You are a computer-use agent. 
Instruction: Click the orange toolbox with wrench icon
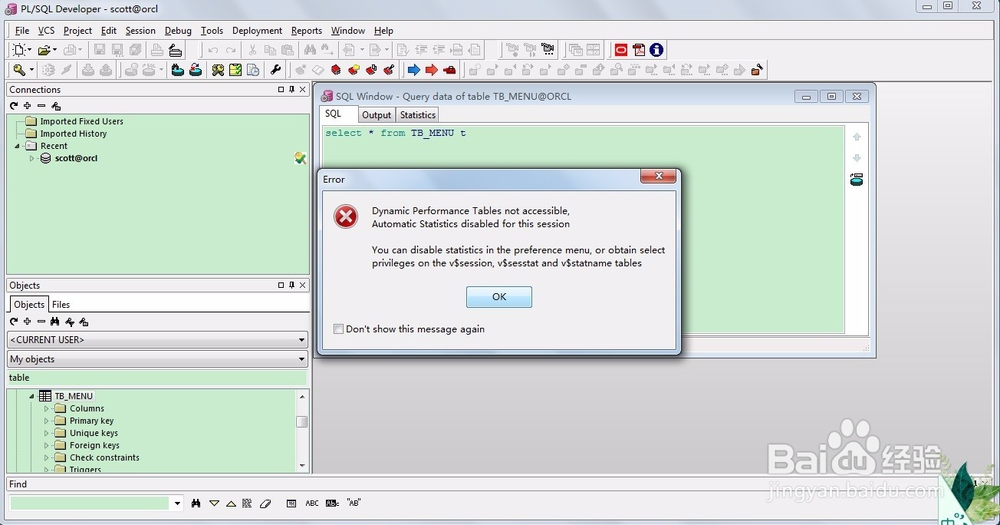756,70
